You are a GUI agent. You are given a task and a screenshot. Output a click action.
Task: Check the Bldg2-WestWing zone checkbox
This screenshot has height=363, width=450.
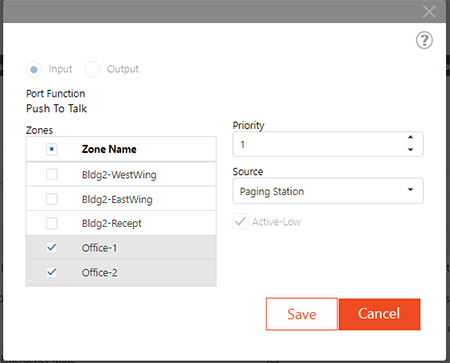(52, 174)
